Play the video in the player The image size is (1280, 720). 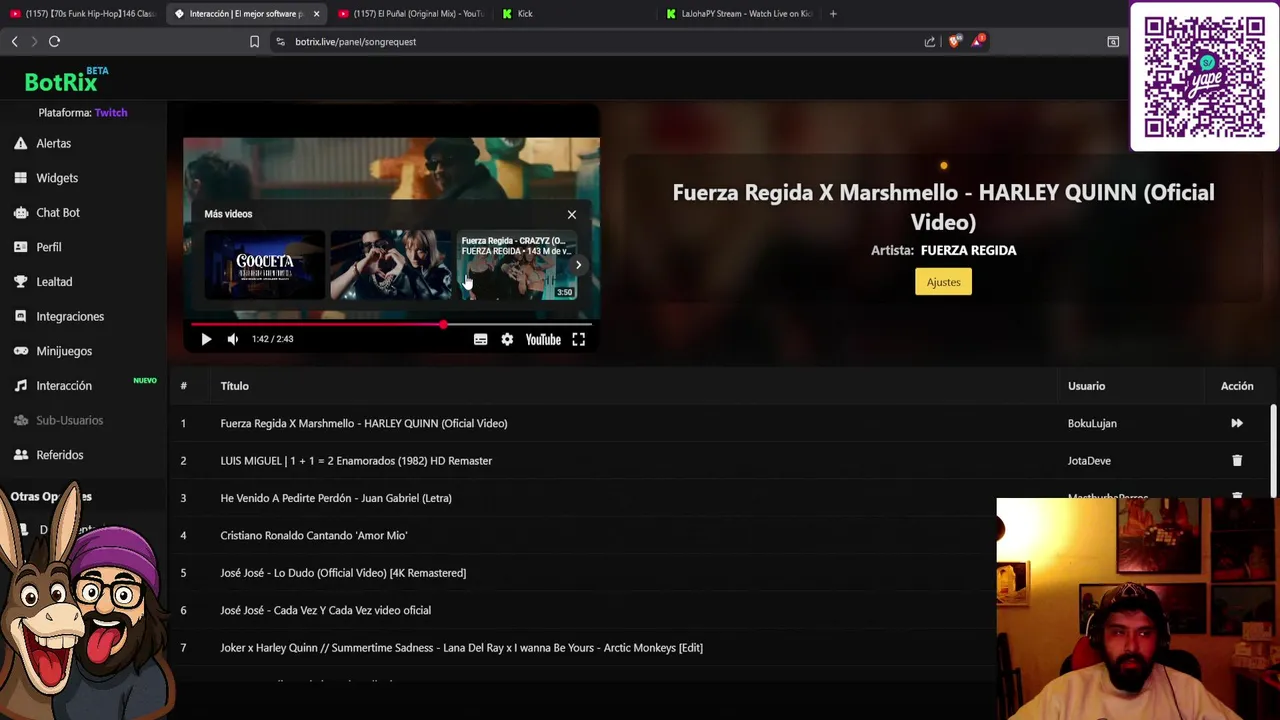click(206, 339)
